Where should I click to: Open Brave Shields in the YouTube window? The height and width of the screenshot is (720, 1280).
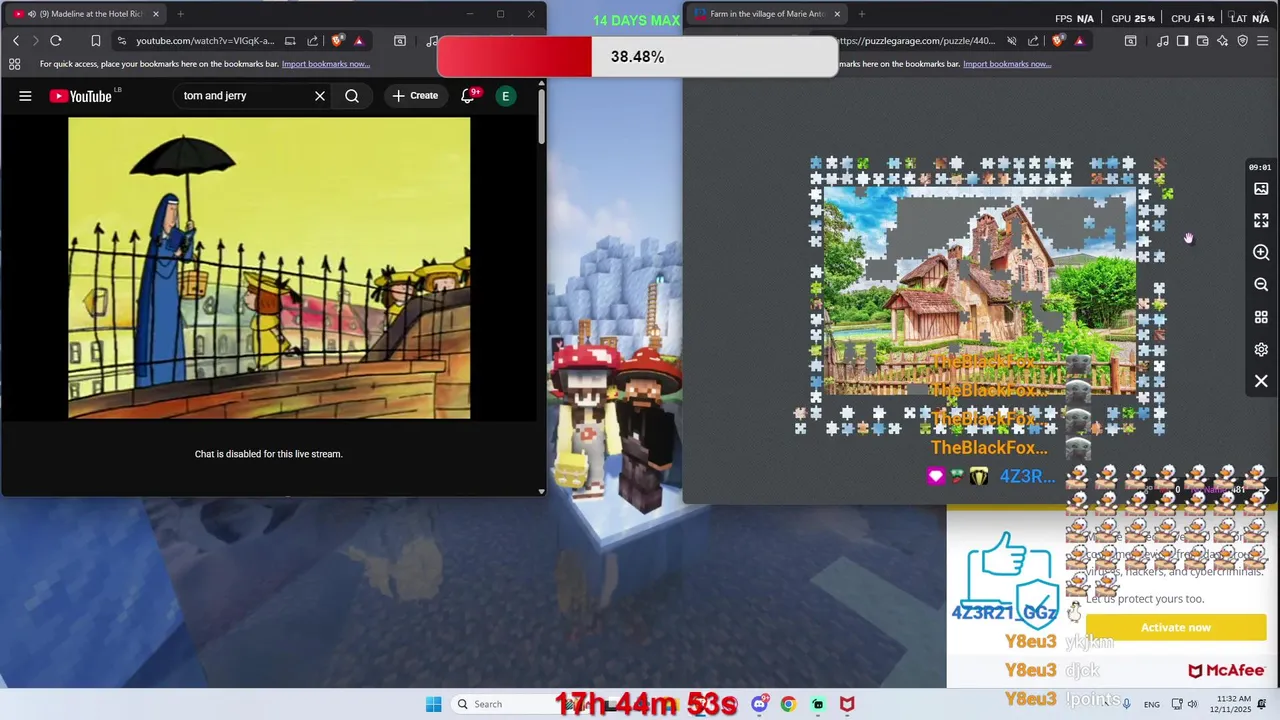[338, 41]
